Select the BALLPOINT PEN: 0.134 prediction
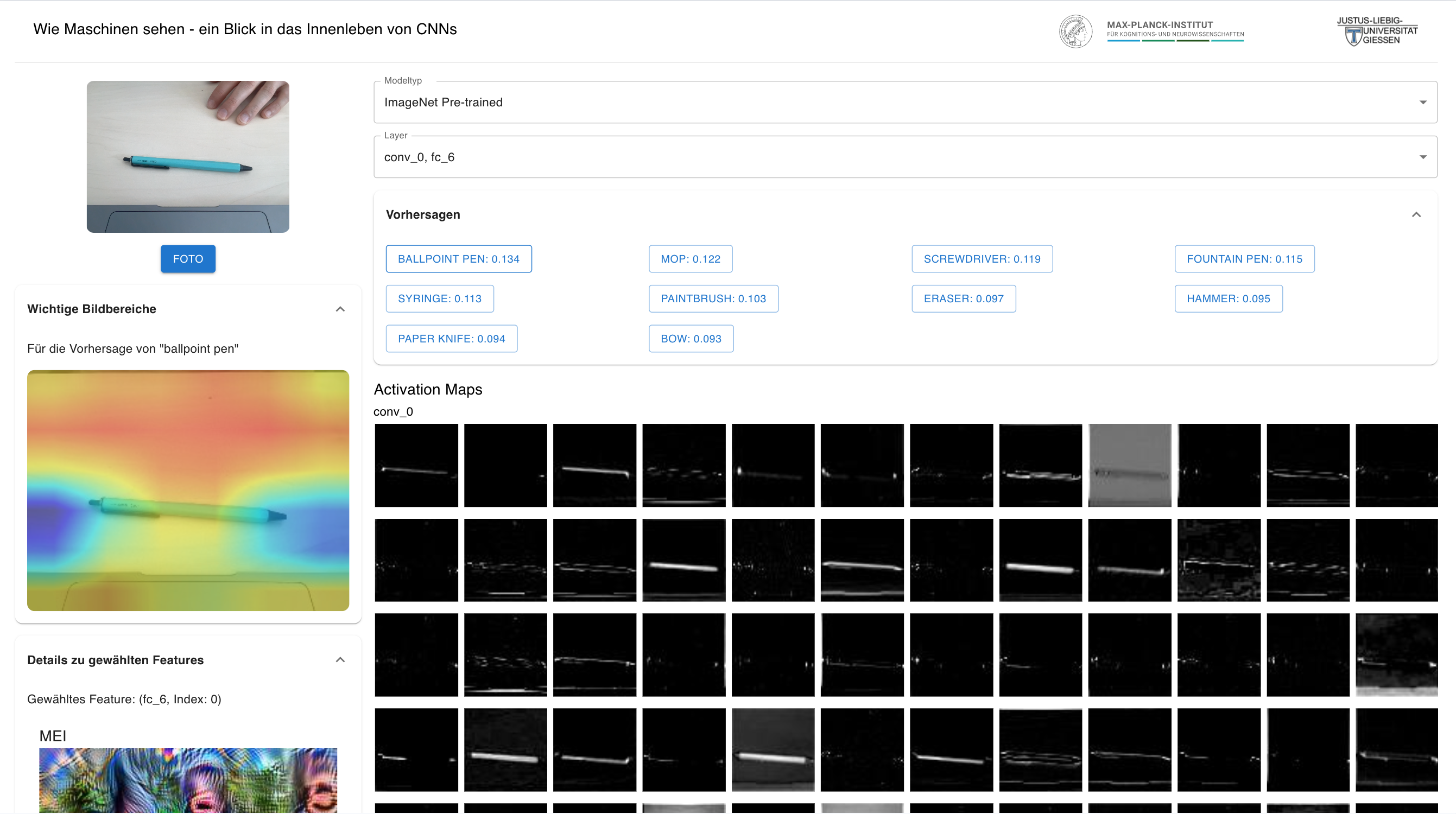This screenshot has height=814, width=1456. [458, 259]
